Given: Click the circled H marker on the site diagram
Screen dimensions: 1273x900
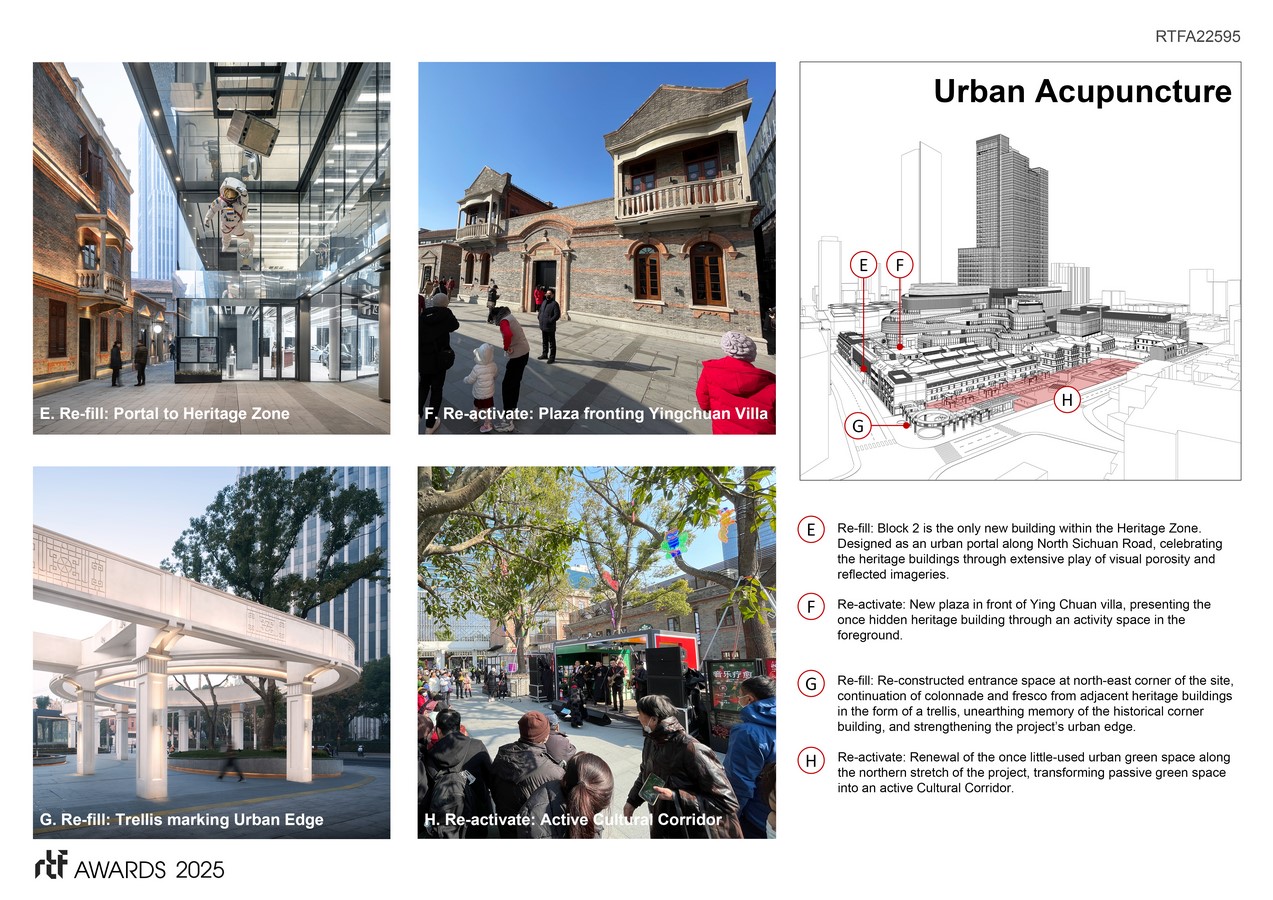Looking at the screenshot, I should (x=1067, y=400).
